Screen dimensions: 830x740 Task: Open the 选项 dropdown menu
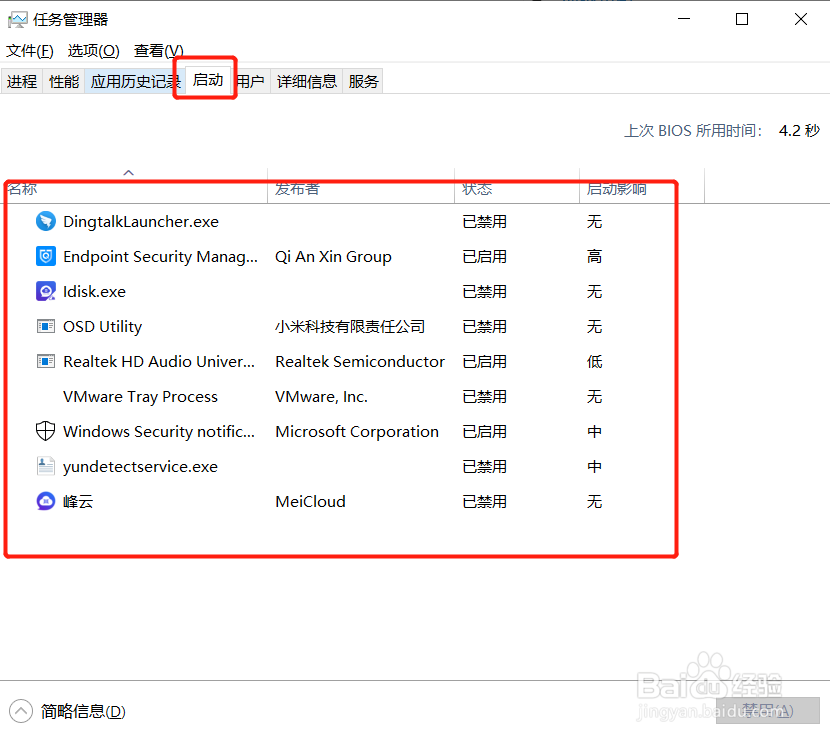coord(93,50)
